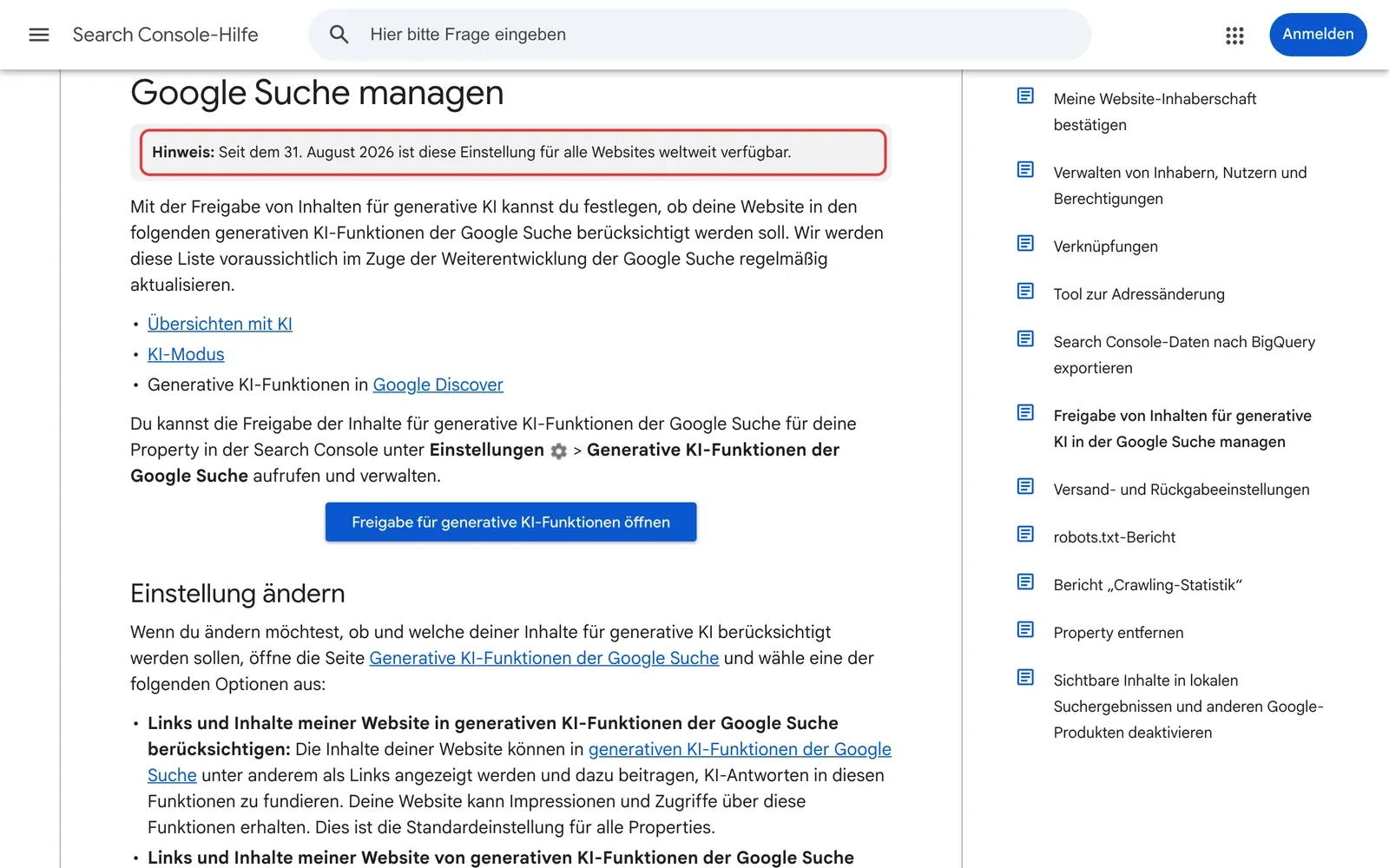This screenshot has width=1389, height=868.
Task: Open Sichtbare Inhalte in lokalen Suchergebnissen deaktivieren
Action: click(1188, 707)
